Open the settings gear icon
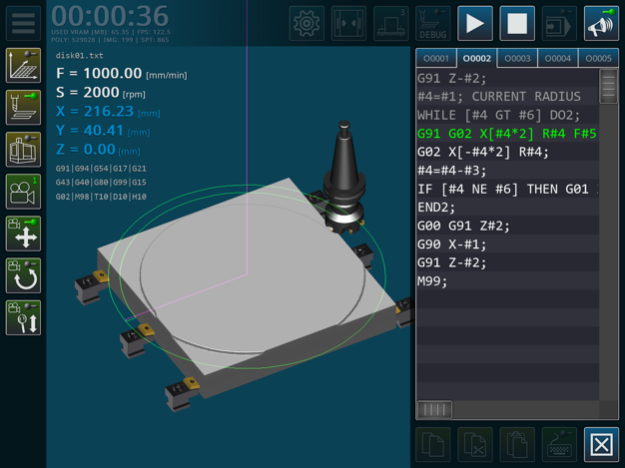The image size is (625, 468). pos(307,23)
